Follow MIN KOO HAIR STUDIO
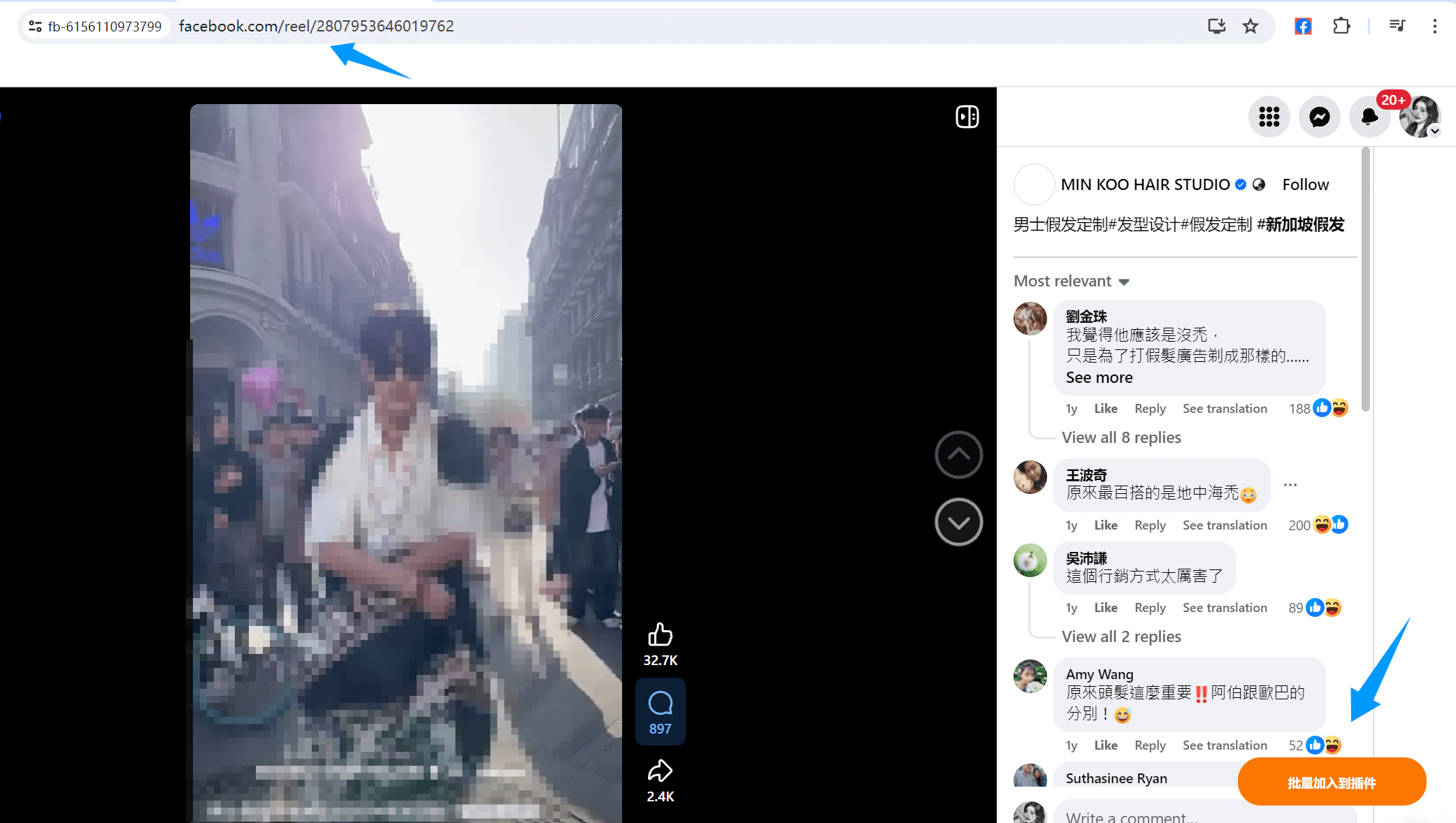The width and height of the screenshot is (1456, 823). coord(1305,184)
